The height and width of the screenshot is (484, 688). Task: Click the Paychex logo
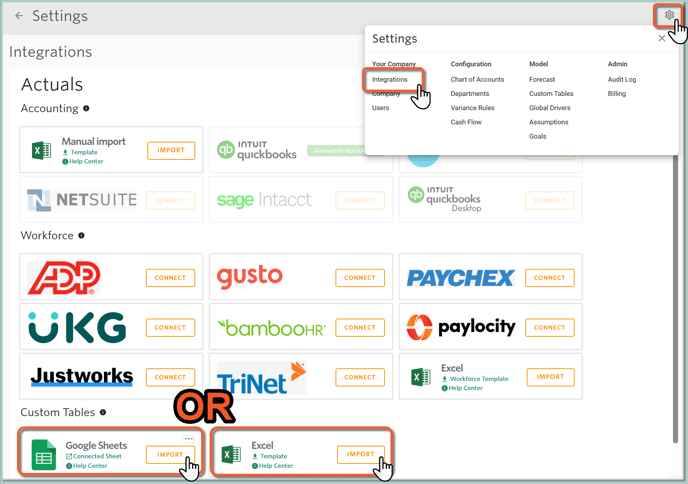pos(460,278)
